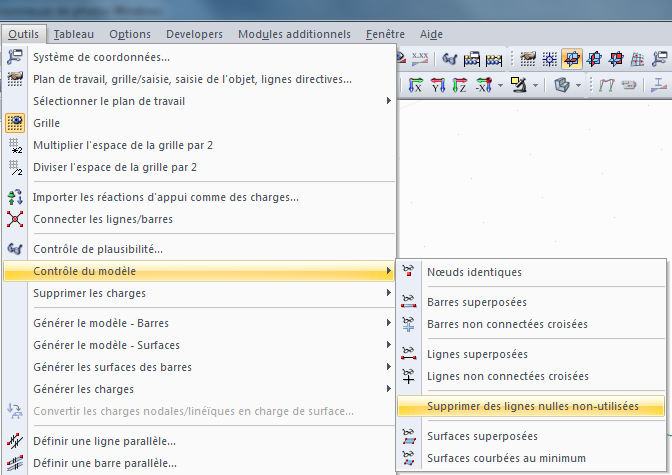Screen dimensions: 672x475
Task: Toggle the XZ work plane toolbar icon
Action: tap(616, 59)
